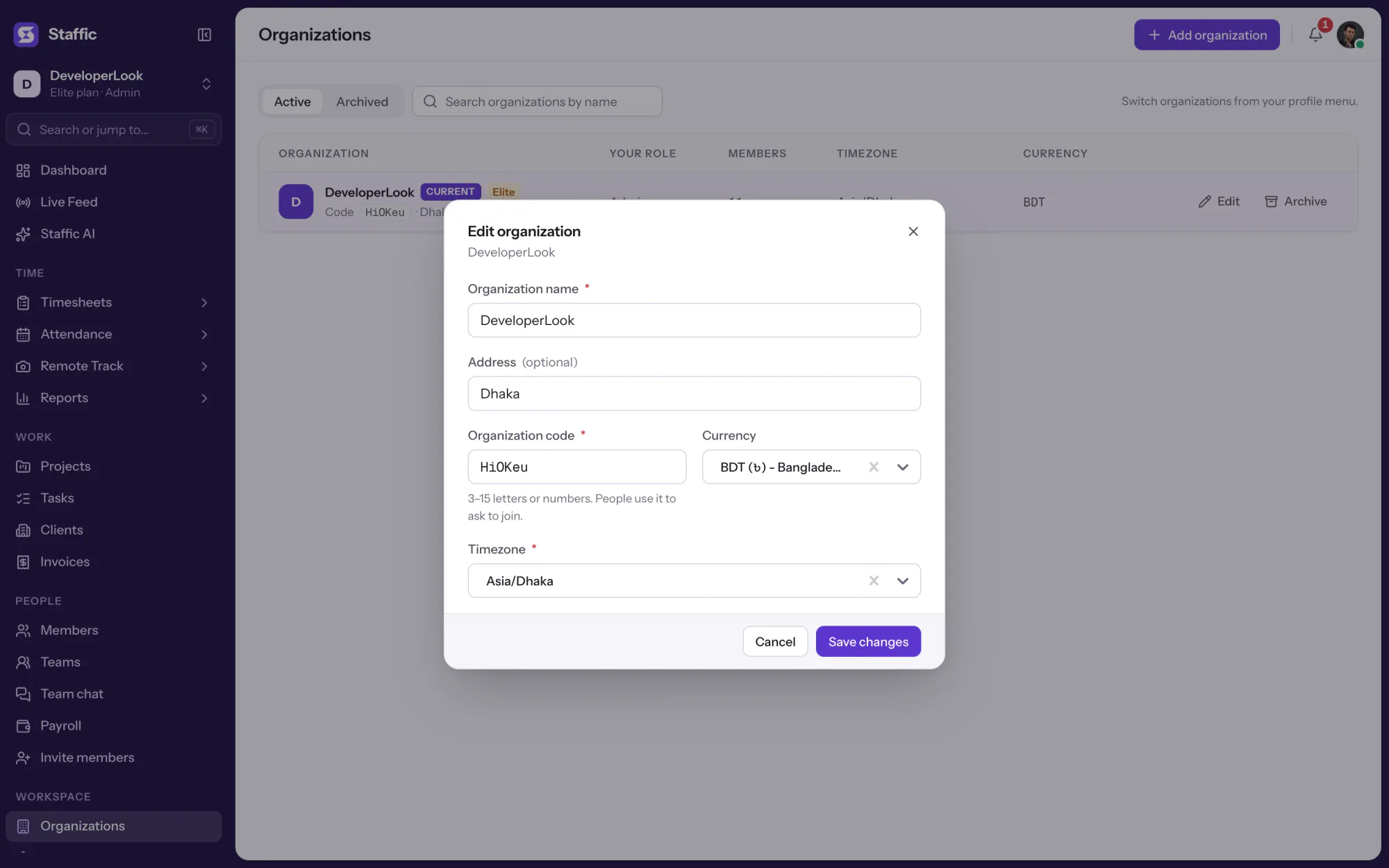Open Tasks page

tap(114, 499)
